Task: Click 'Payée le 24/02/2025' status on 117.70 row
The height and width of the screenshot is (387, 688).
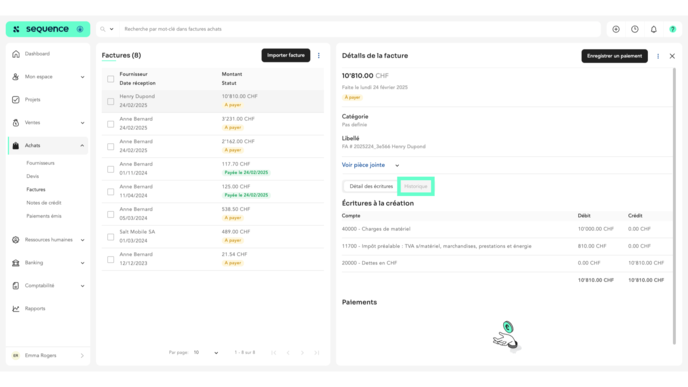Action: coord(246,173)
